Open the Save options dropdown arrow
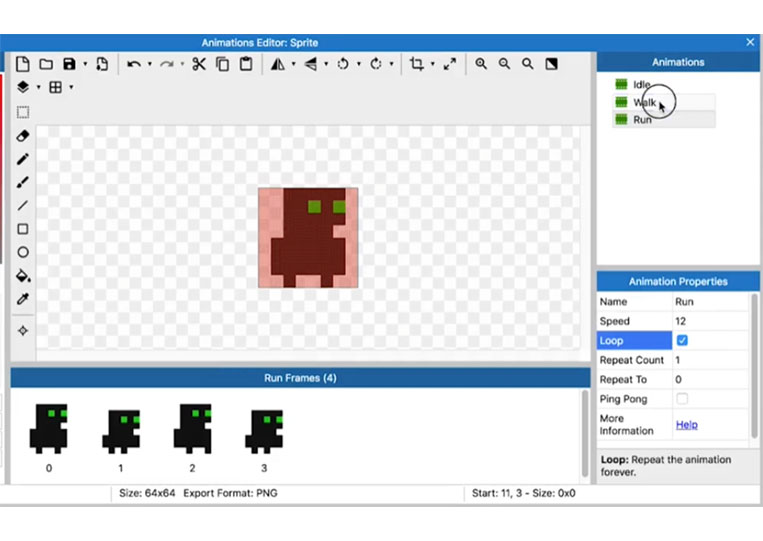 (x=85, y=64)
